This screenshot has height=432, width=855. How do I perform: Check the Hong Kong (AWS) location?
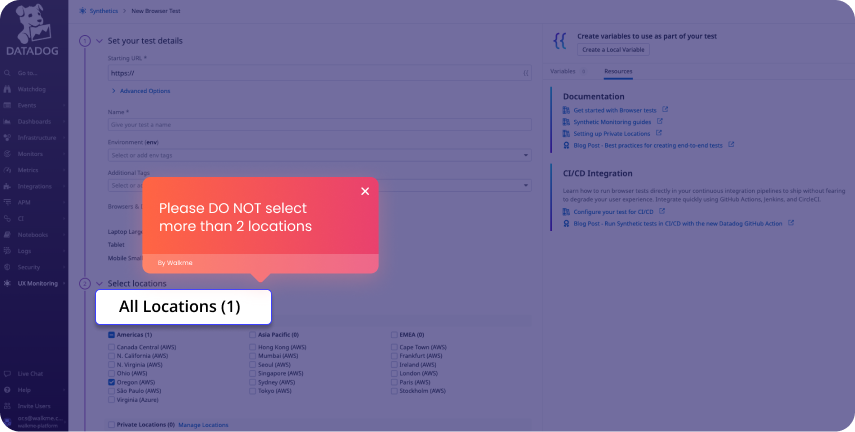[253, 347]
